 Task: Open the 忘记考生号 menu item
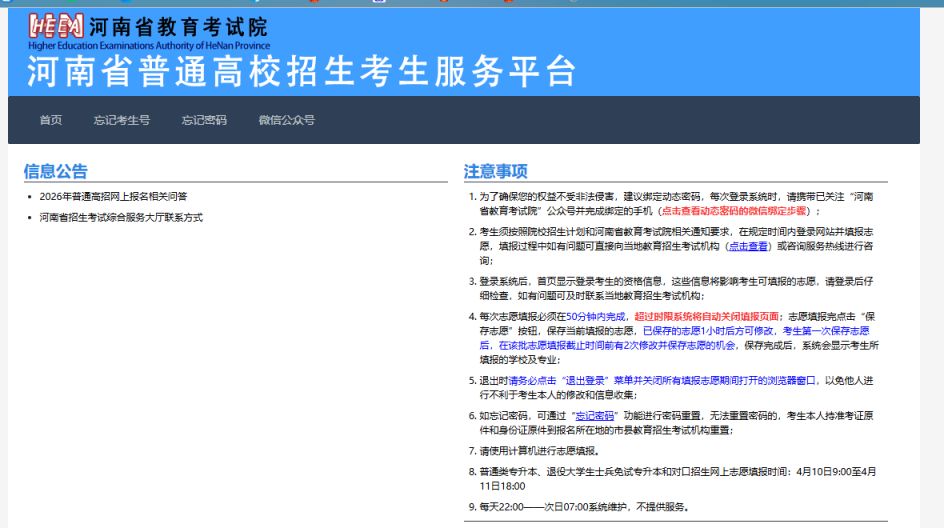click(x=122, y=120)
